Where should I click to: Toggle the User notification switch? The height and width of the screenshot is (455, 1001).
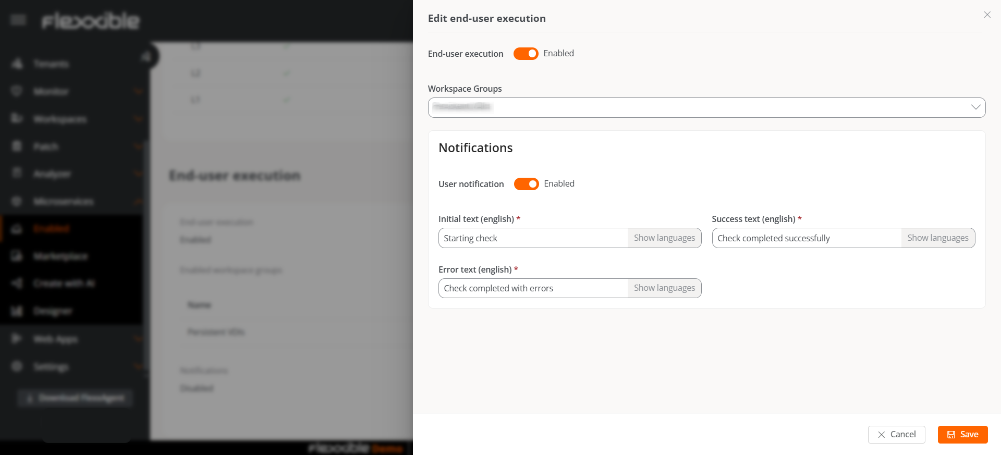point(527,184)
